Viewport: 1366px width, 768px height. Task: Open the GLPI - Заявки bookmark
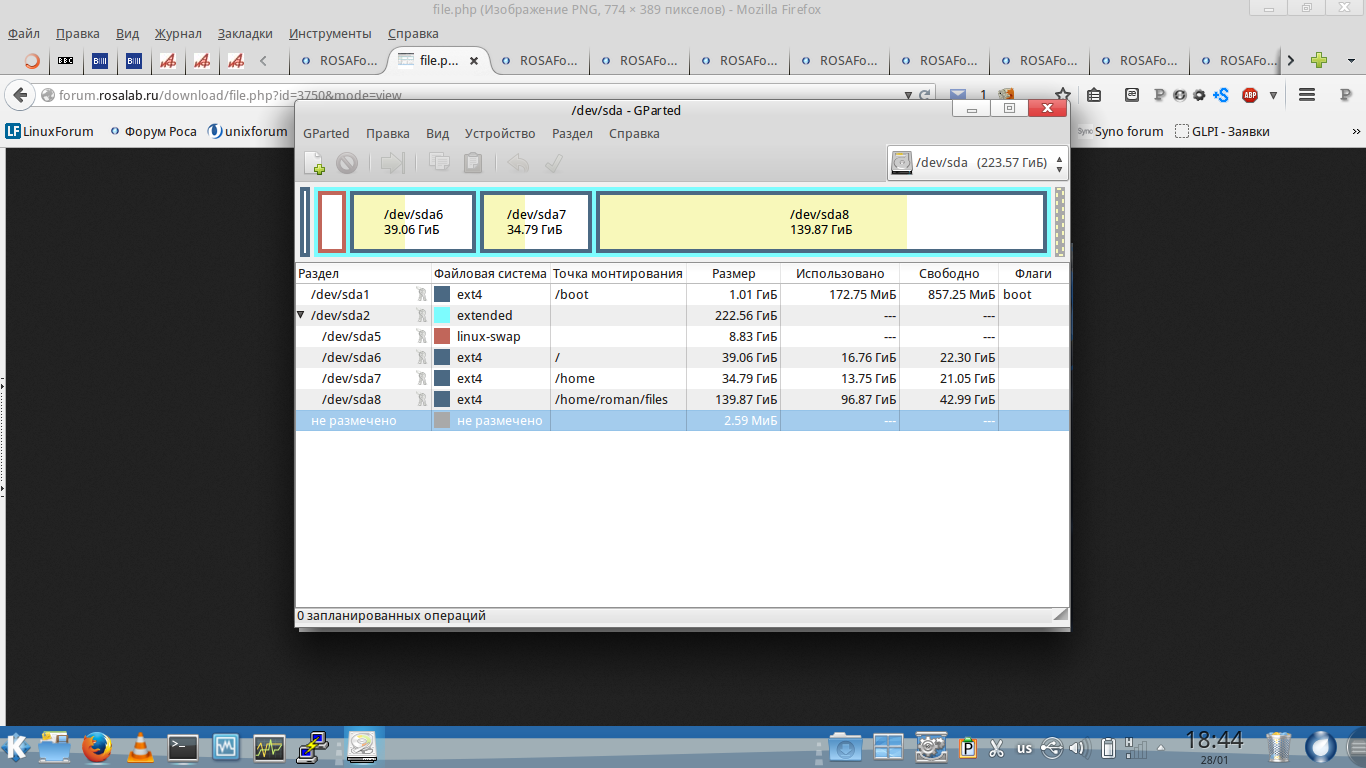pos(1222,131)
